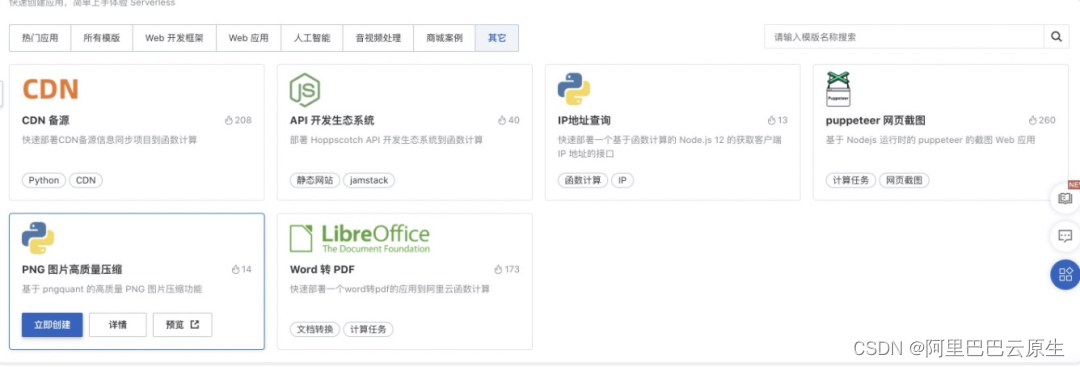1080x367 pixels.
Task: Click flame icon beside 173
Action: coord(499,269)
